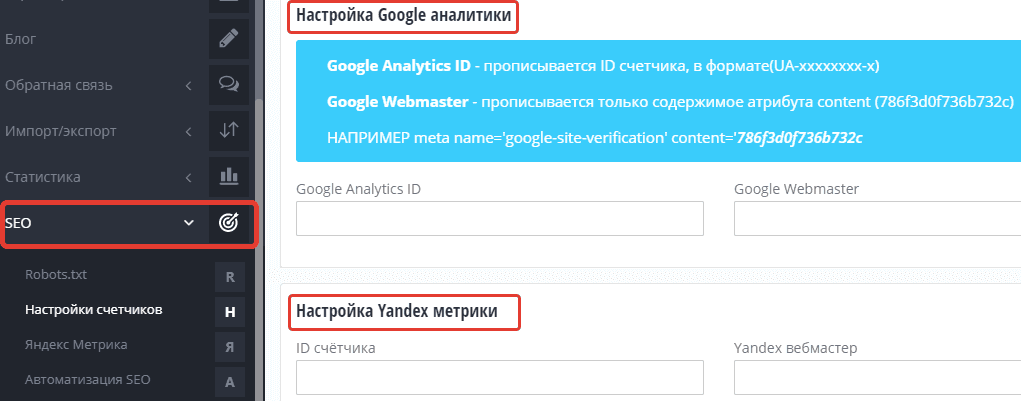Expand the Статистика submenu chevron

click(x=188, y=177)
